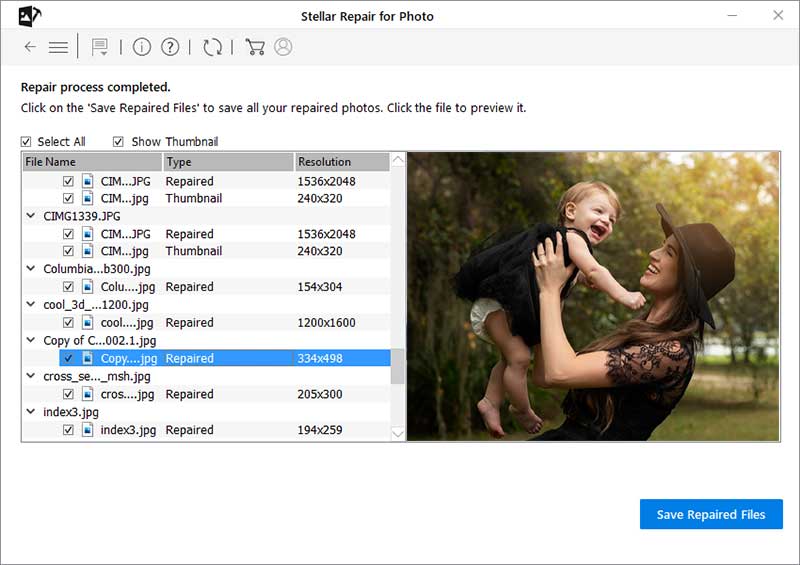The image size is (800, 565).
Task: Click the CIMG1339.JPG group name
Action: (82, 216)
